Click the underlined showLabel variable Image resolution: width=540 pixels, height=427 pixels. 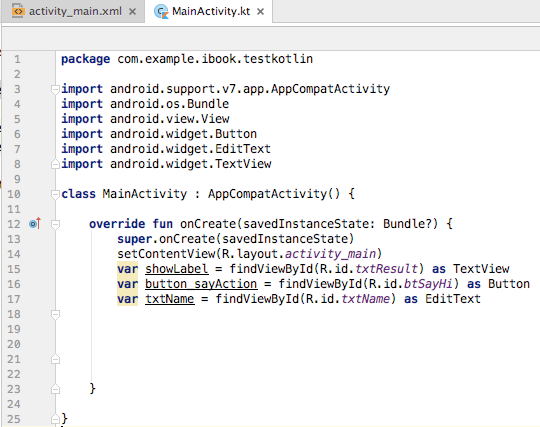(x=177, y=269)
